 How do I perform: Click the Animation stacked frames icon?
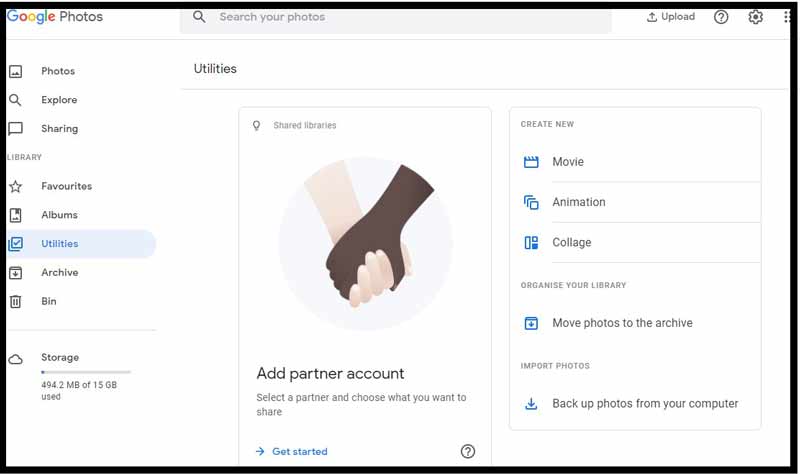531,202
